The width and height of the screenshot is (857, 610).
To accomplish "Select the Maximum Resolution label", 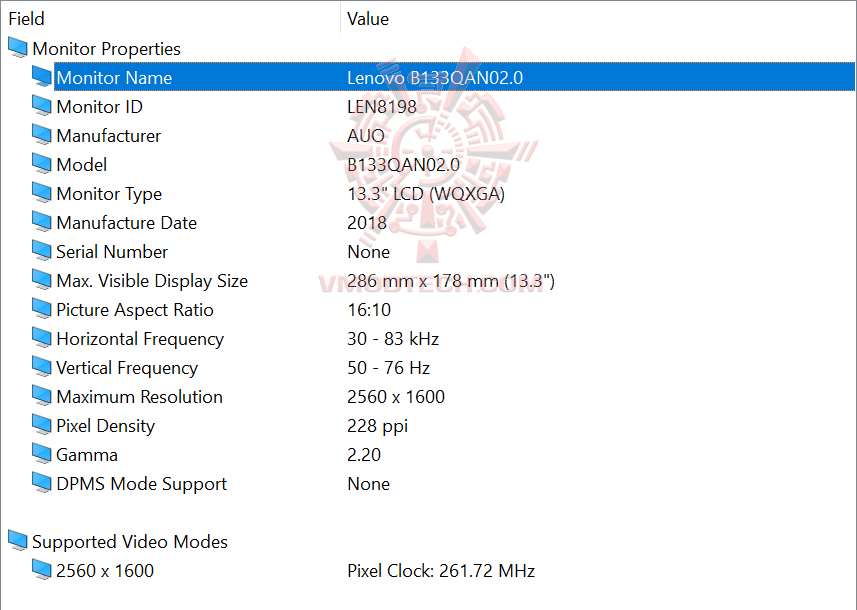I will coord(140,396).
